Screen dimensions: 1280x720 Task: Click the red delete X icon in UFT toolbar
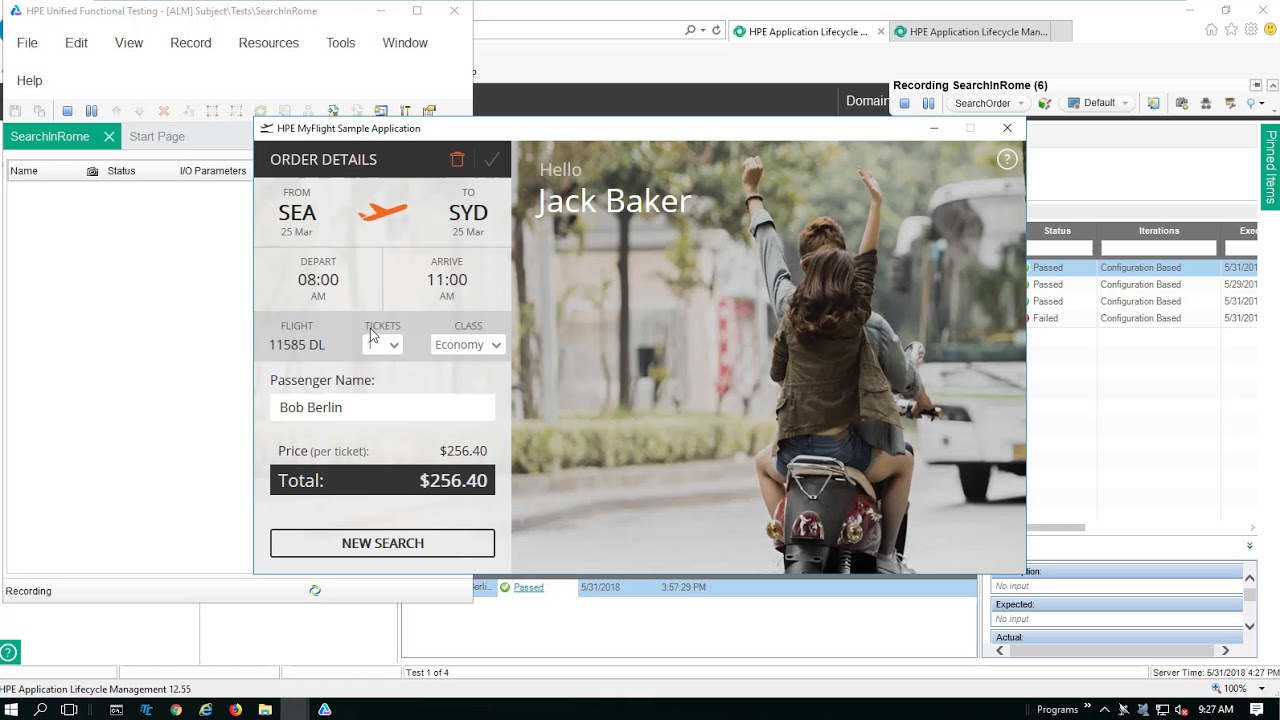click(x=164, y=111)
